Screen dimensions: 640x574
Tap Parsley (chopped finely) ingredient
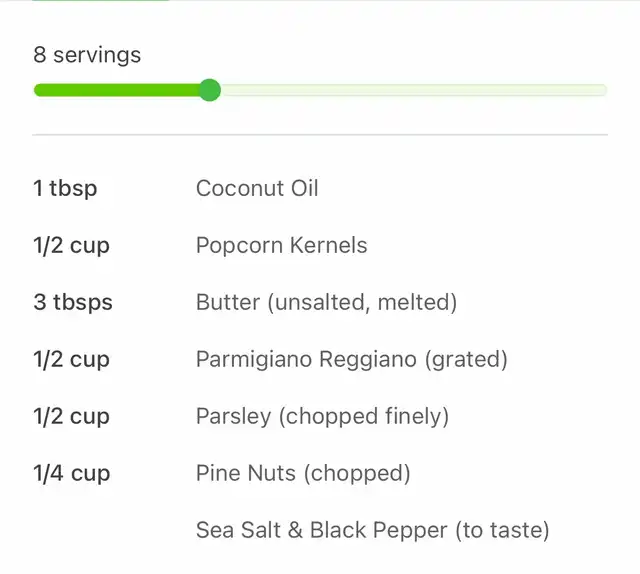pos(322,416)
